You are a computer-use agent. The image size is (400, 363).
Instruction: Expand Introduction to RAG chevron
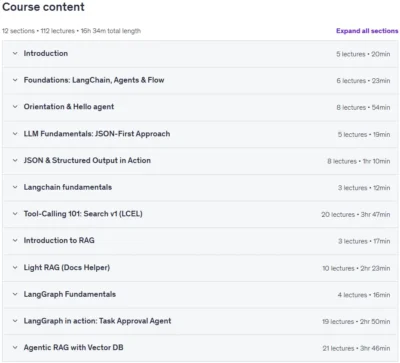15,240
